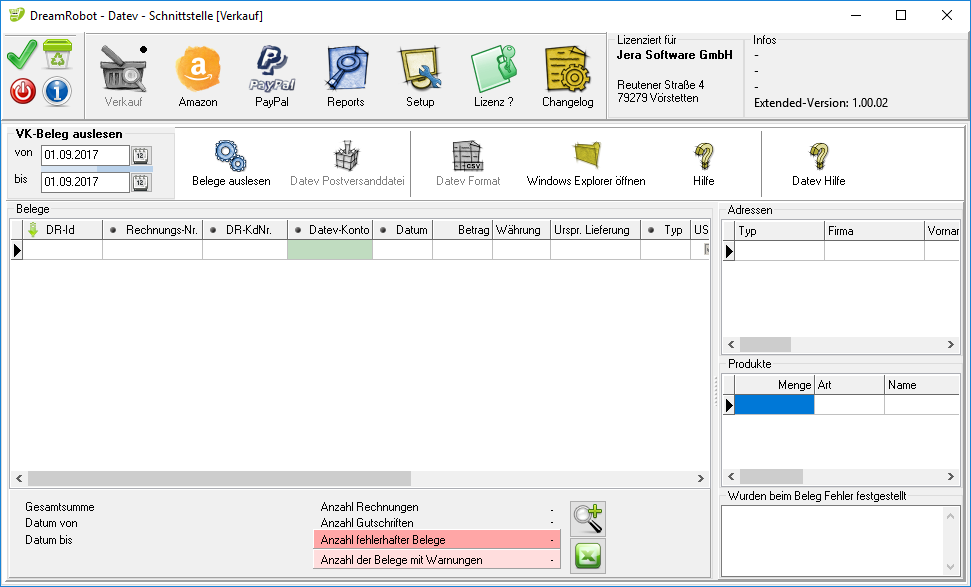This screenshot has height=587, width=971.
Task: Click the green Excel export button
Action: [x=587, y=556]
